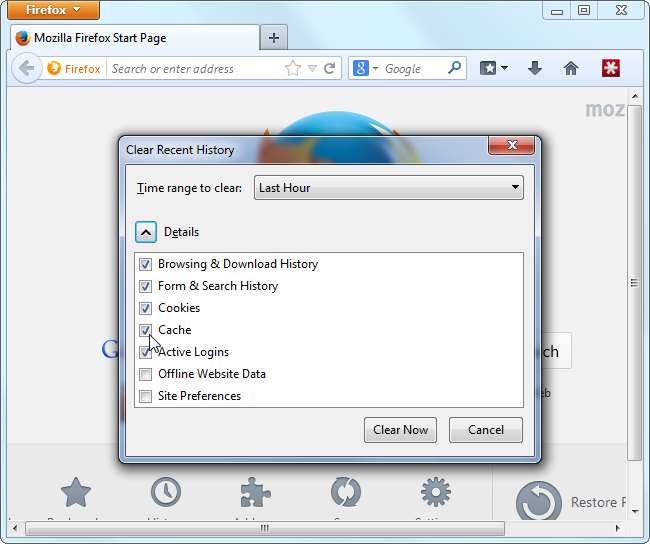Enable Site Preferences checkbox

(145, 396)
